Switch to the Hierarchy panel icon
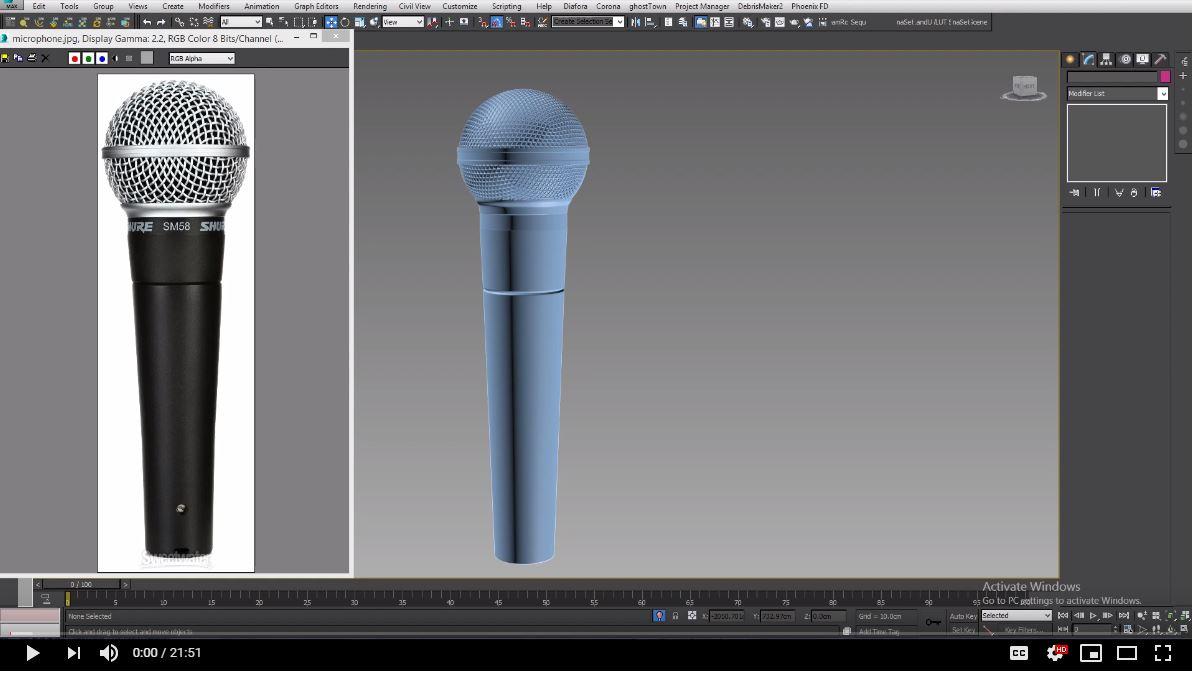1193x673 pixels. pyautogui.click(x=1107, y=60)
